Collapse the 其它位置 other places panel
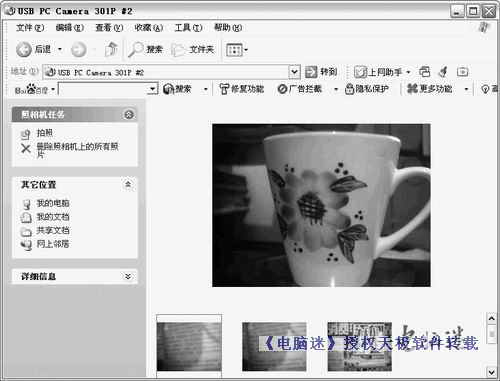 click(128, 184)
